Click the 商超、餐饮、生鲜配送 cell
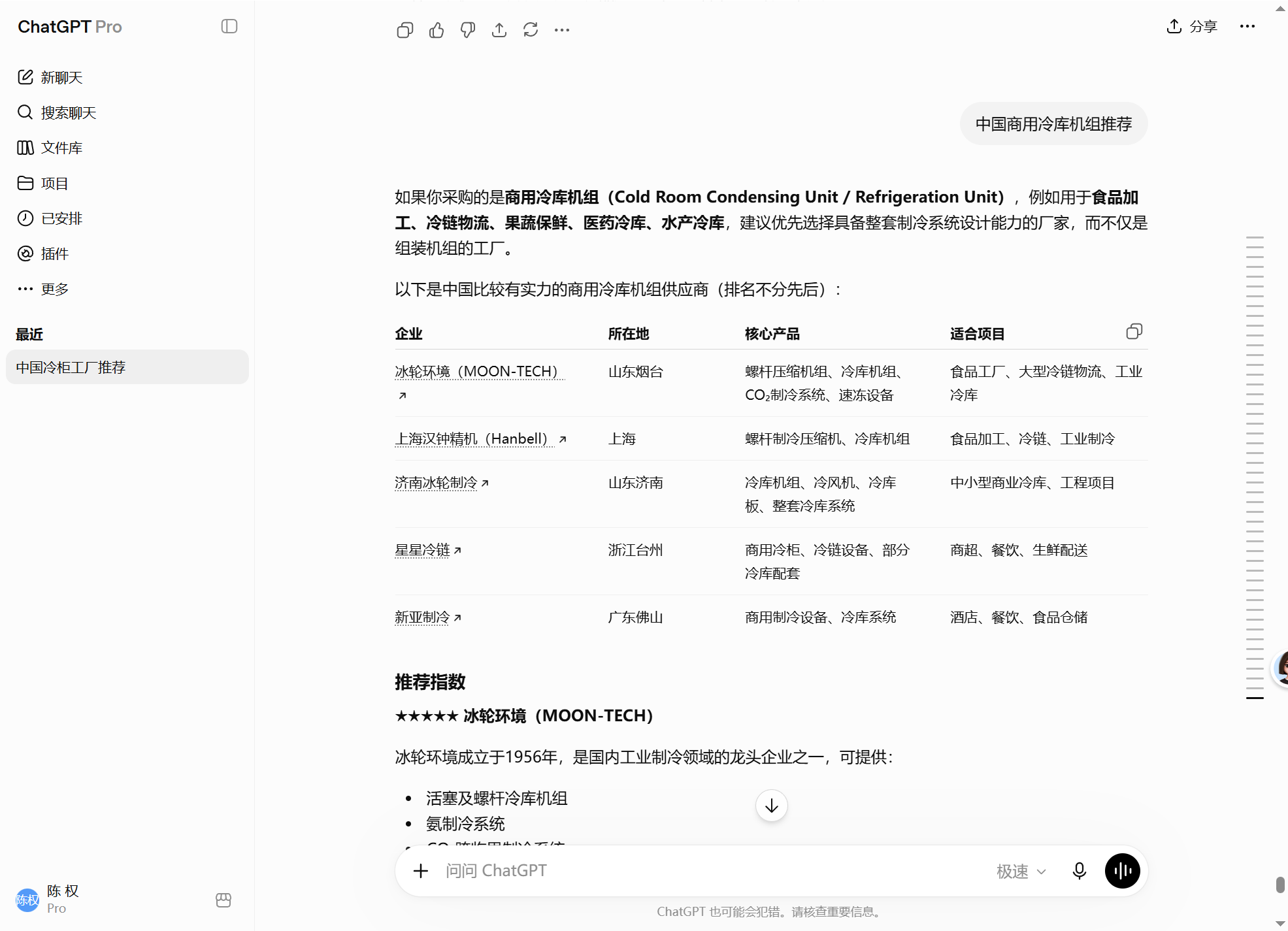Image resolution: width=1288 pixels, height=931 pixels. (1019, 550)
